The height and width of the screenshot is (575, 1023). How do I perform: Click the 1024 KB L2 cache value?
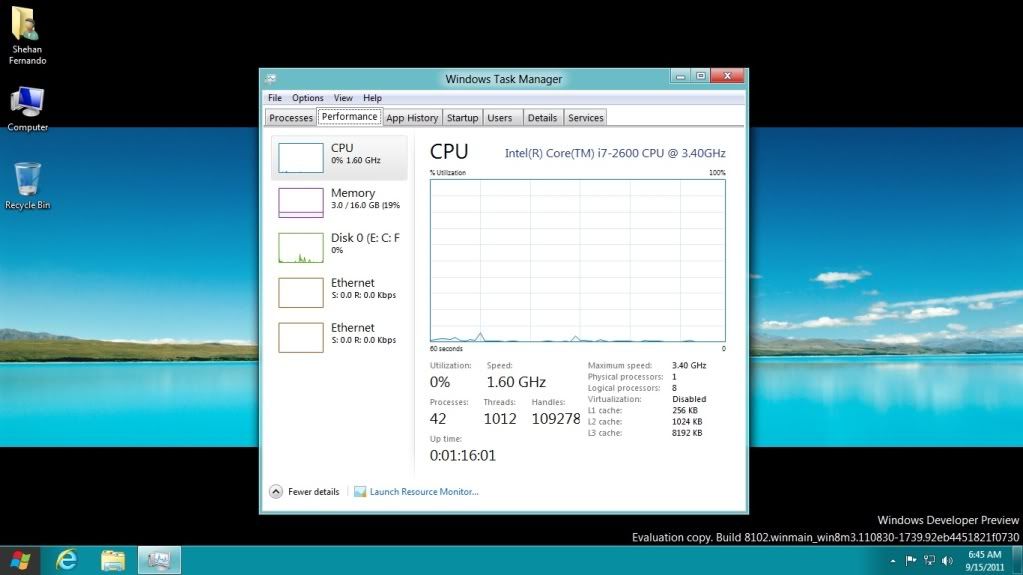(687, 422)
